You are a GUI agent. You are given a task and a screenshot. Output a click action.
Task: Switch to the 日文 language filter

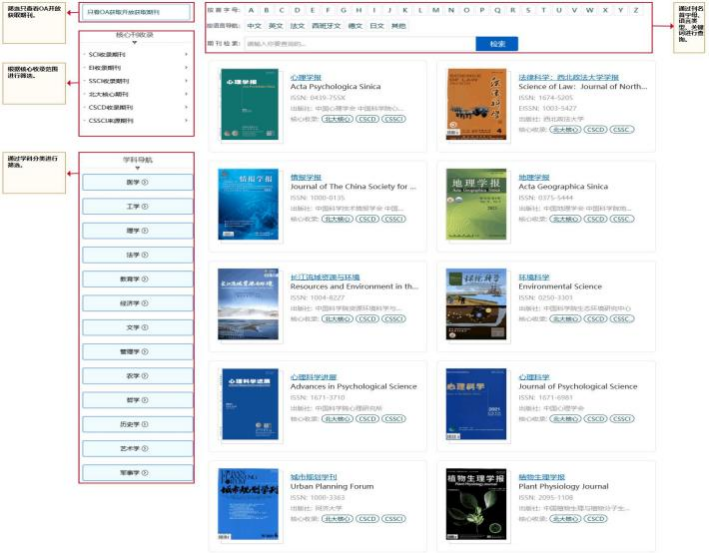(372, 25)
